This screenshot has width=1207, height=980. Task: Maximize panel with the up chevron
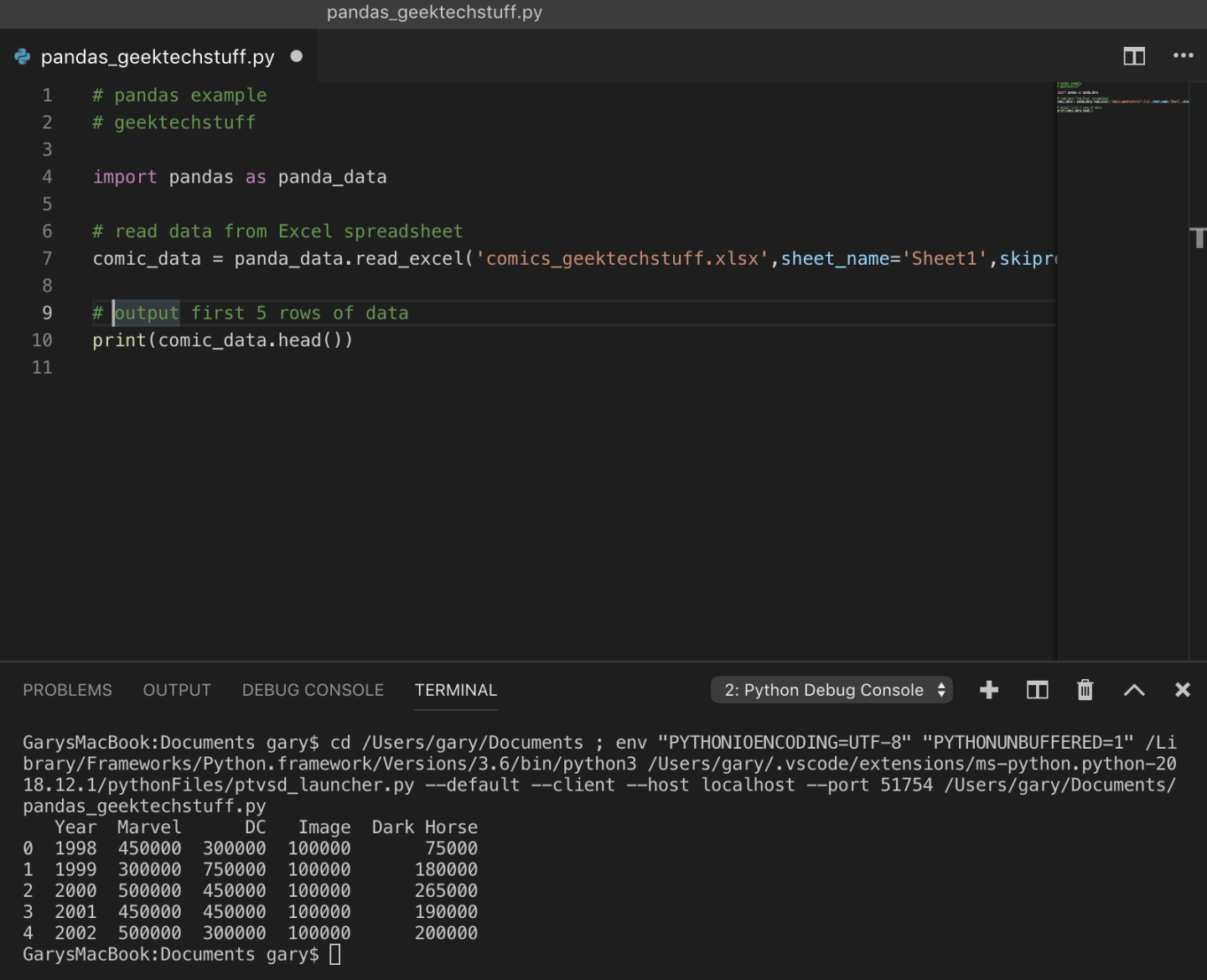pyautogui.click(x=1134, y=690)
